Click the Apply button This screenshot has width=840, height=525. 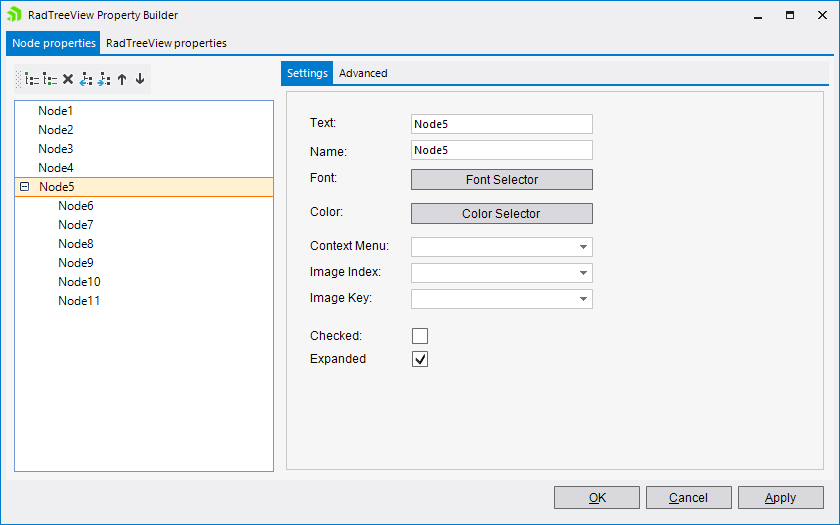point(781,498)
